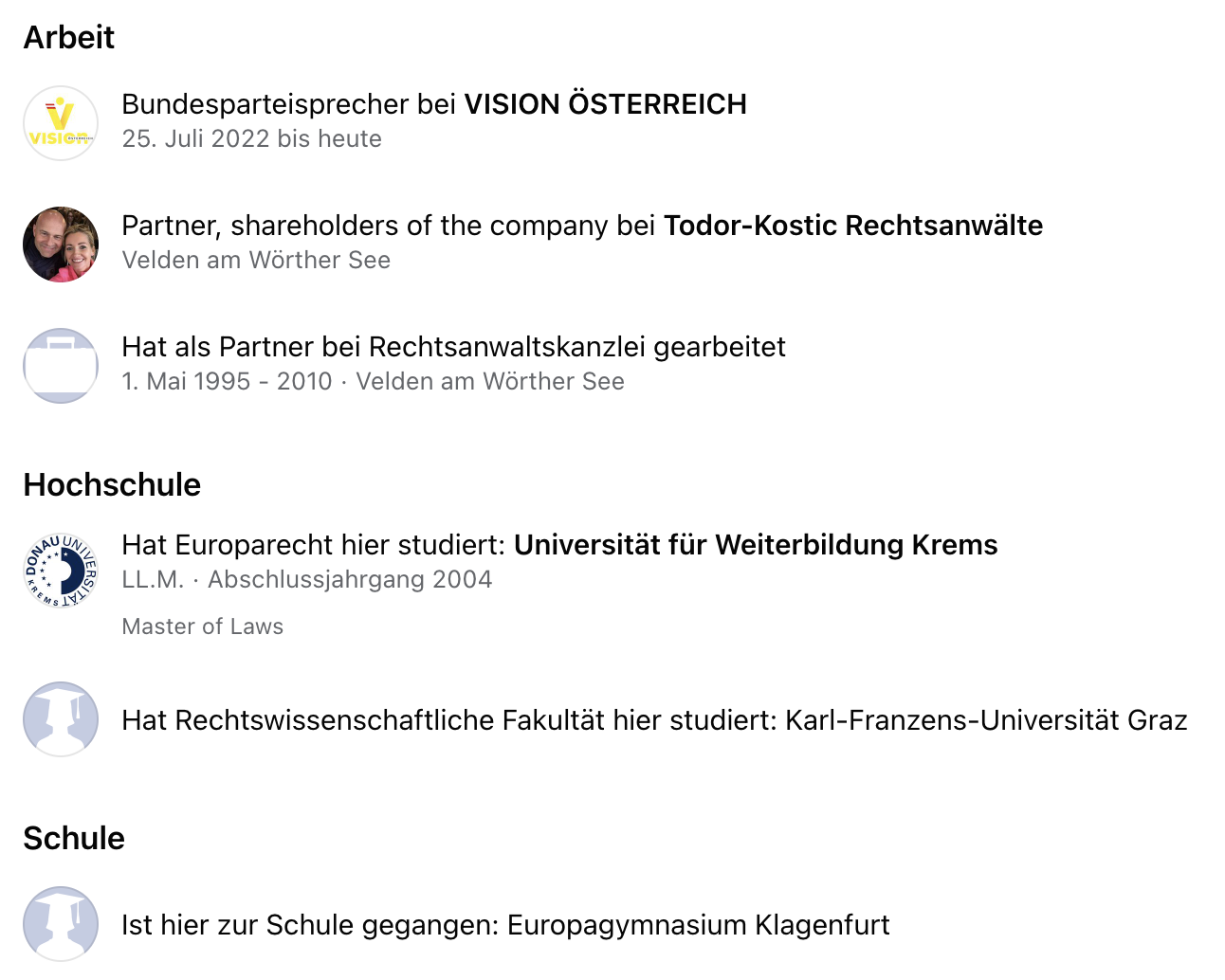Click the Arbeit section heading
This screenshot has height=980, width=1225.
click(x=68, y=37)
